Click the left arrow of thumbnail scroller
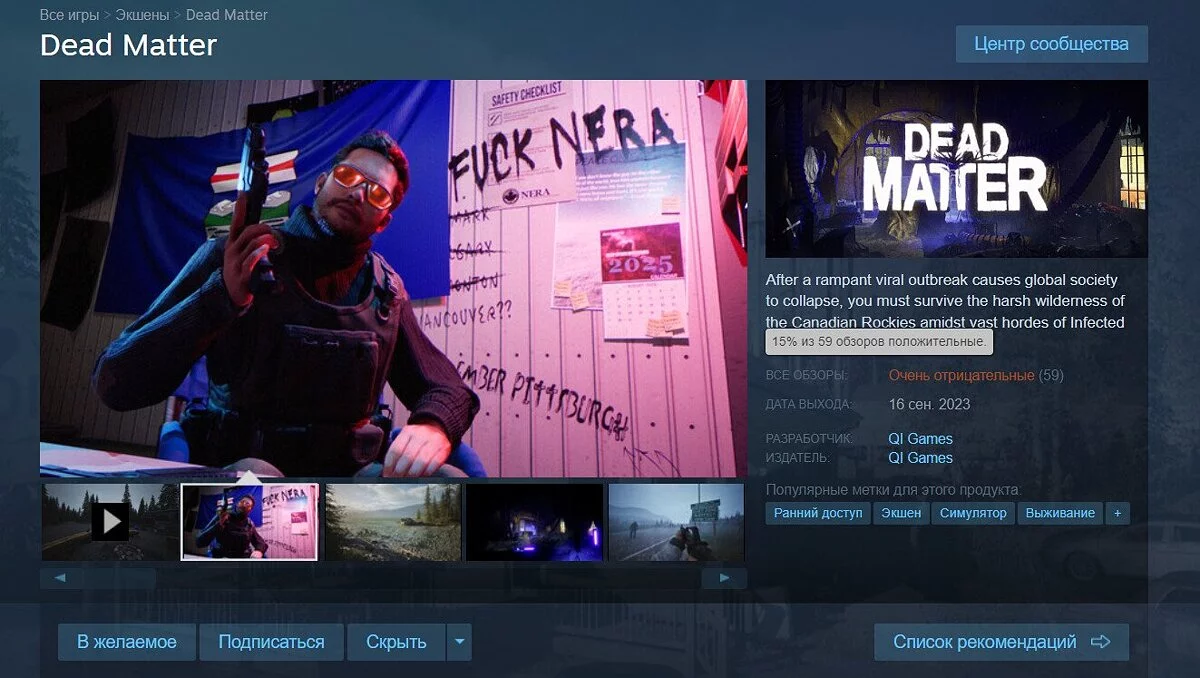 pos(61,578)
